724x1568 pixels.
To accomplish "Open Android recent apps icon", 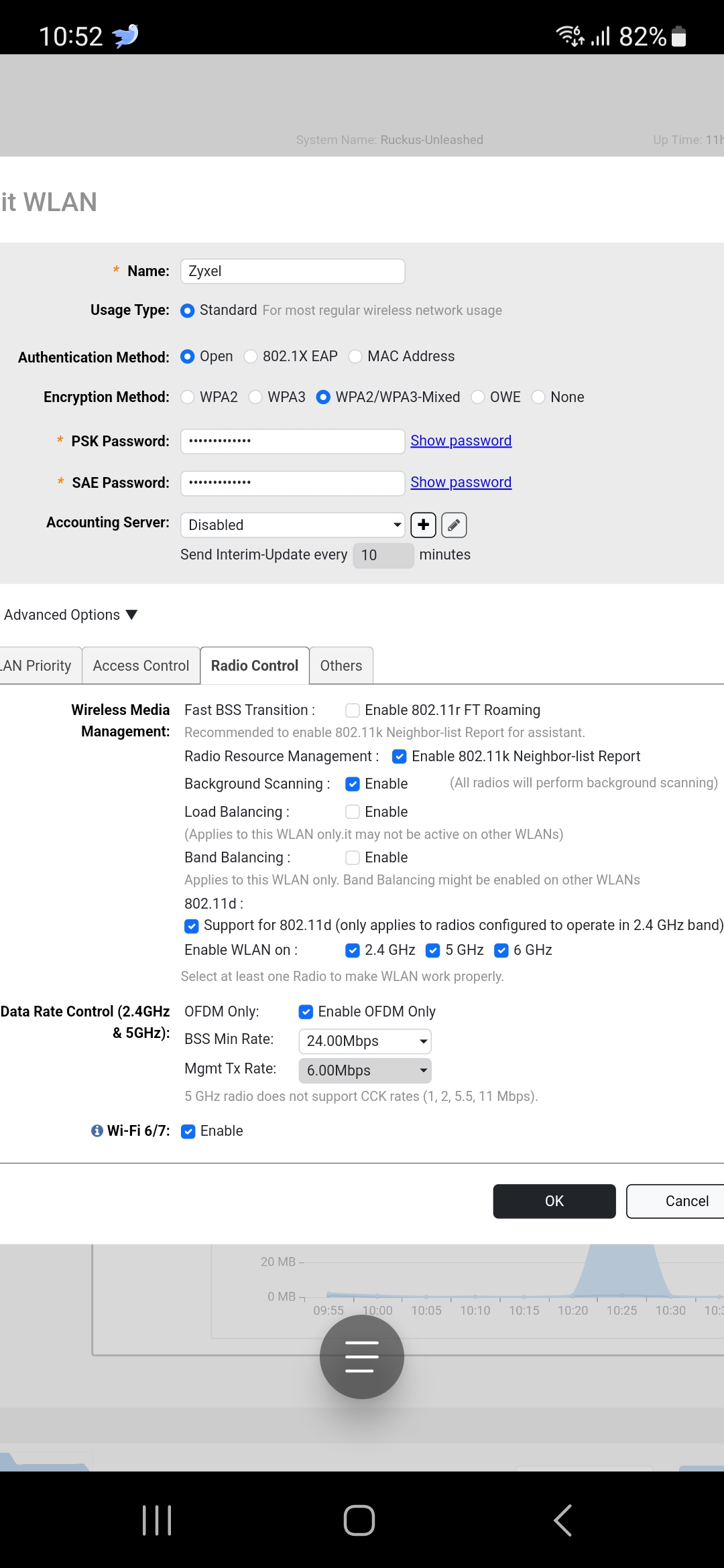I will (x=157, y=1520).
